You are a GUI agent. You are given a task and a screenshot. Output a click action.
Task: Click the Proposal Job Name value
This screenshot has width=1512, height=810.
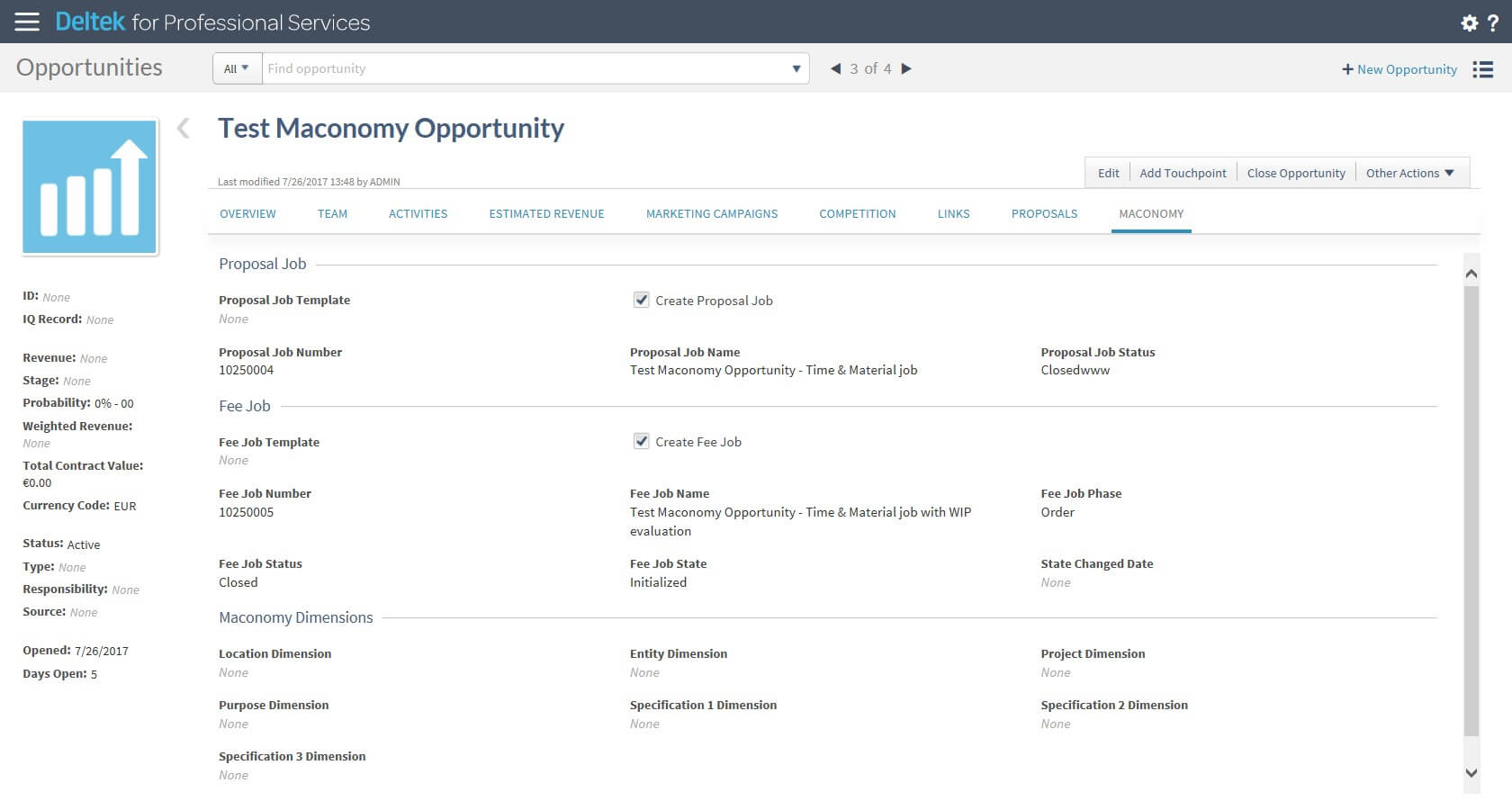coord(773,370)
